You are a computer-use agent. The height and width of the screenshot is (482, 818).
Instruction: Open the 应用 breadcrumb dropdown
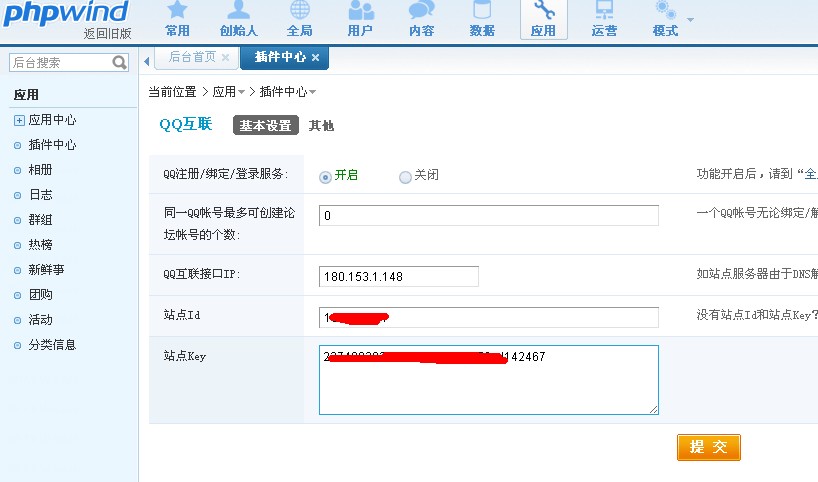(242, 92)
